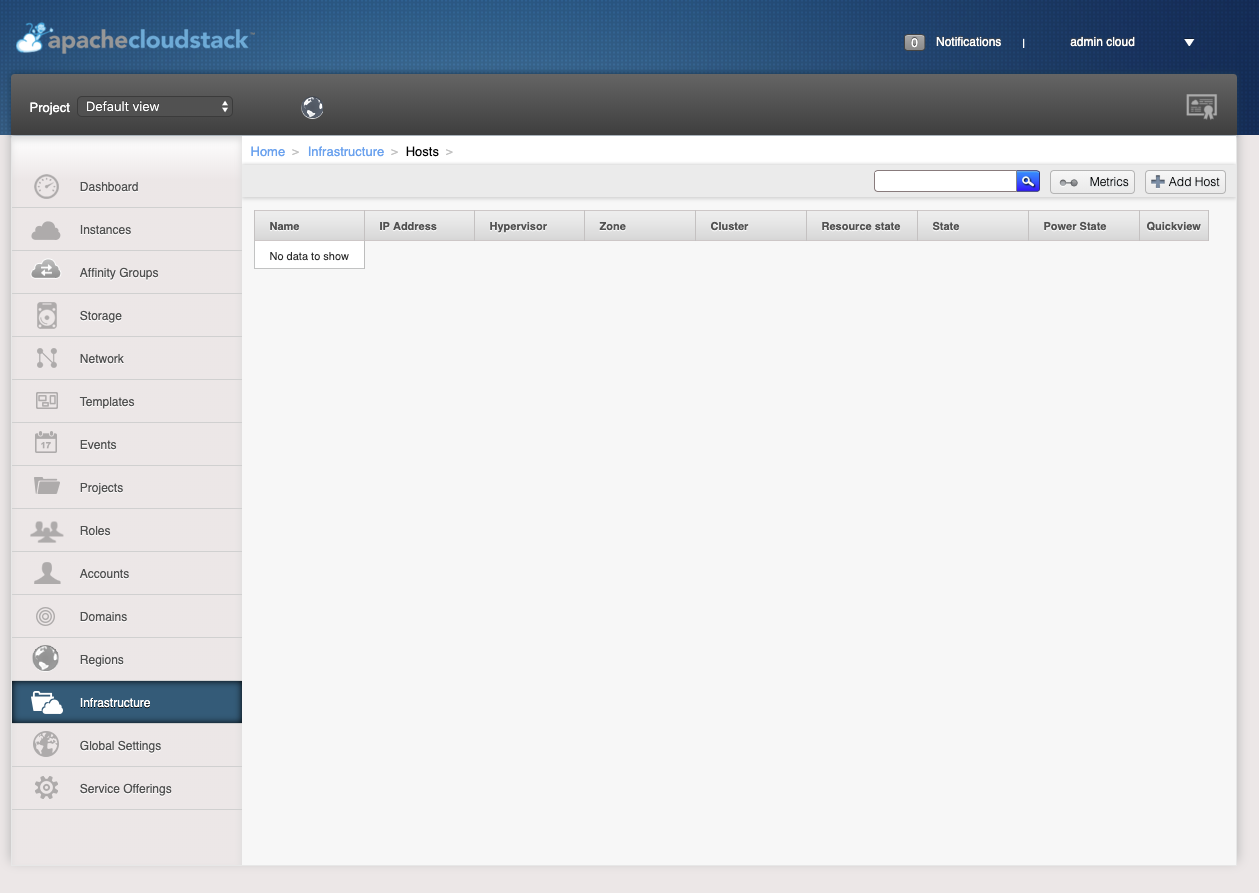Go to Regions in the sidebar
1259x893 pixels.
(127, 660)
